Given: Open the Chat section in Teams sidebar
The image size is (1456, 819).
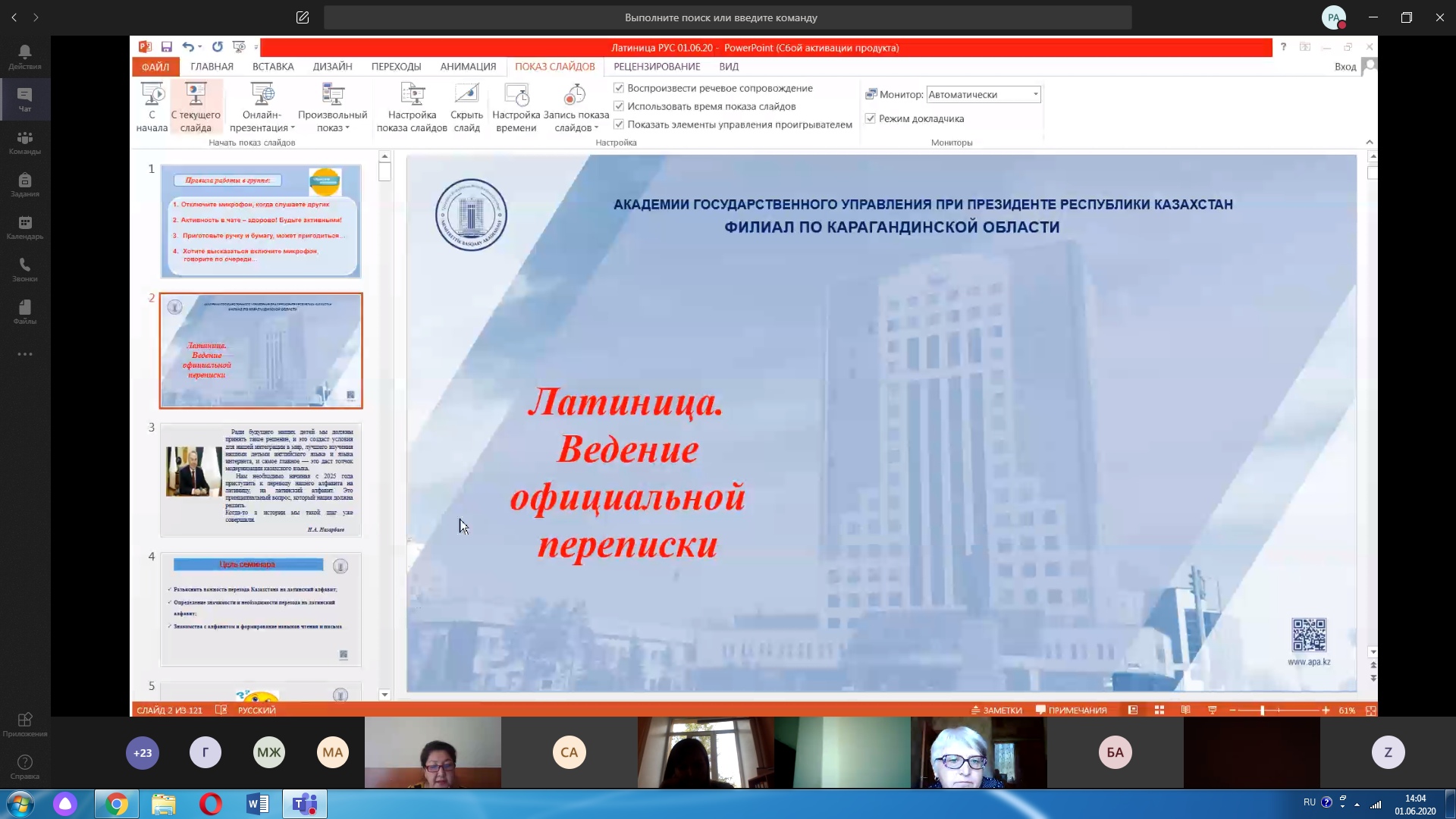Looking at the screenshot, I should pyautogui.click(x=25, y=99).
